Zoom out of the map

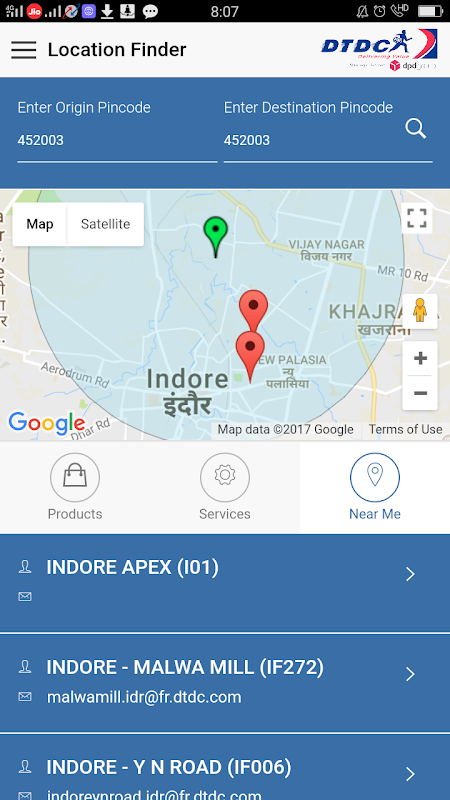click(x=420, y=393)
